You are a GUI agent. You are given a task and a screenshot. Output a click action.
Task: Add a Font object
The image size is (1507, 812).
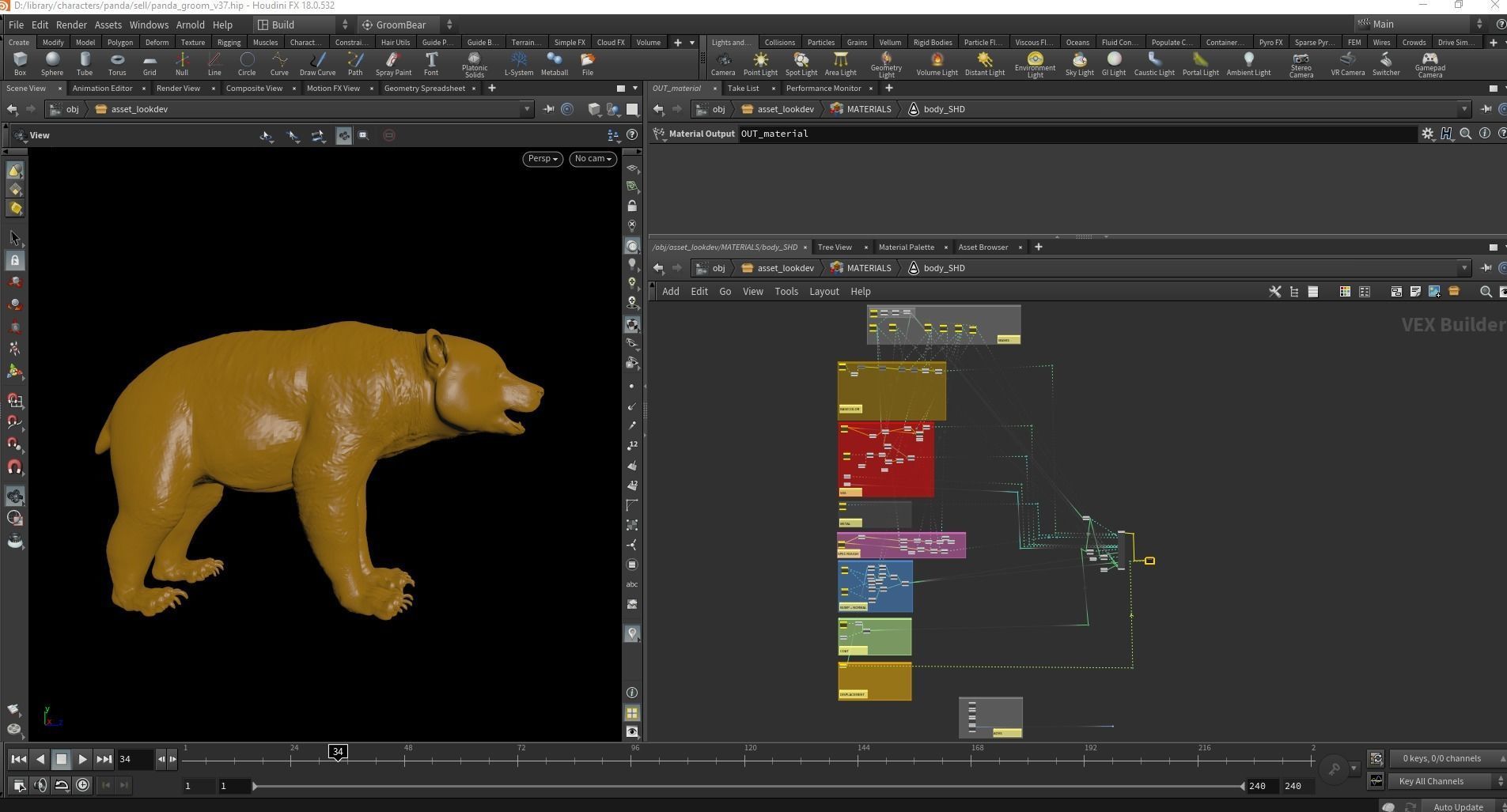[x=431, y=63]
